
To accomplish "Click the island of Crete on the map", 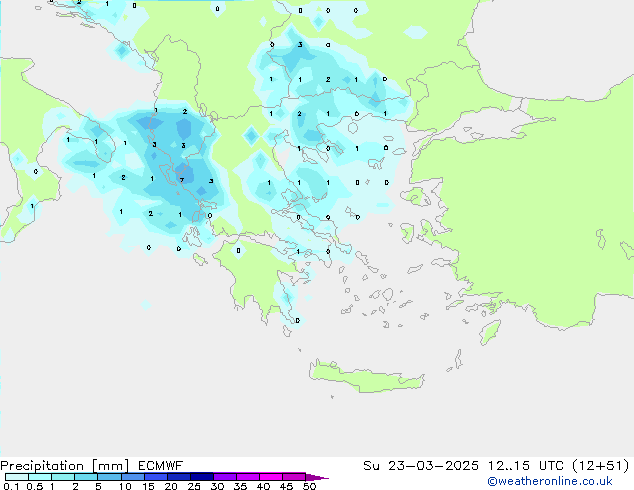I will [367, 376].
